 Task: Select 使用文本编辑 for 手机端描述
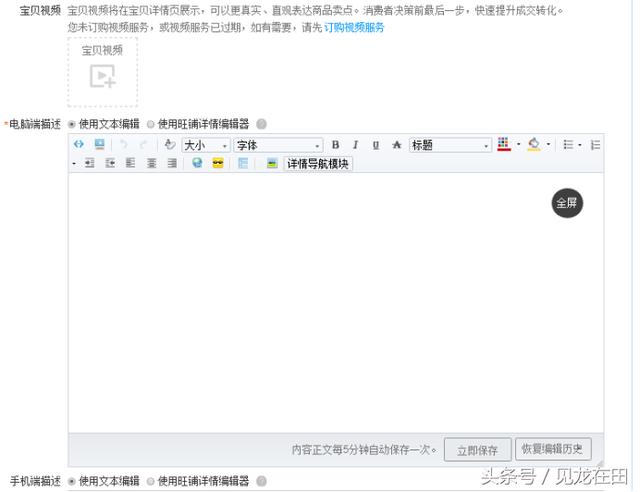(72, 481)
